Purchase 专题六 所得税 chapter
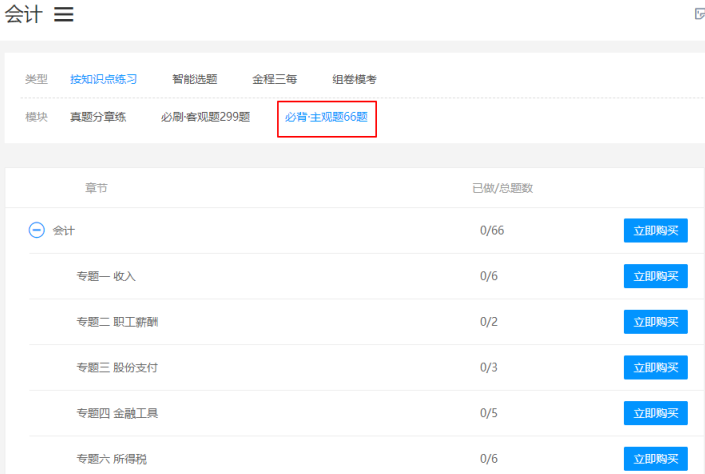 (655, 459)
